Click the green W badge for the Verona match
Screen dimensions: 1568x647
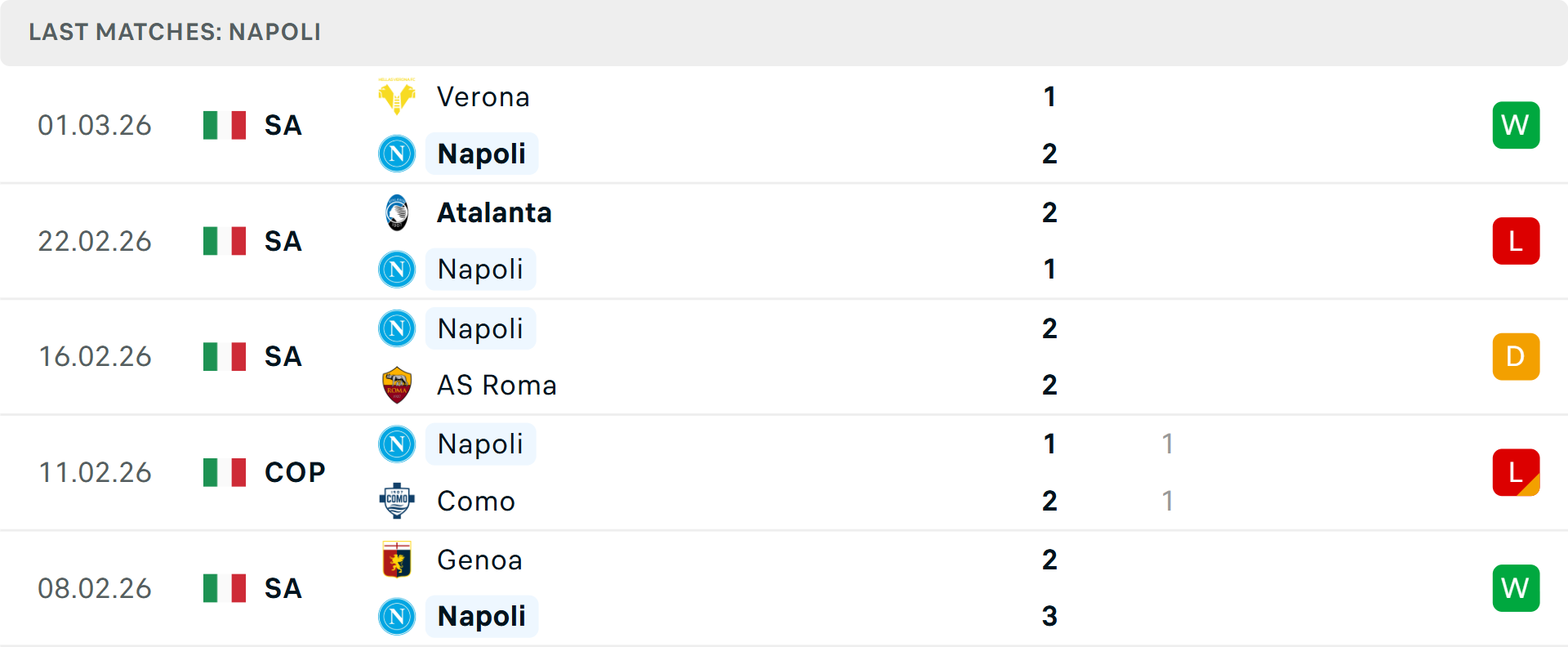[1516, 125]
